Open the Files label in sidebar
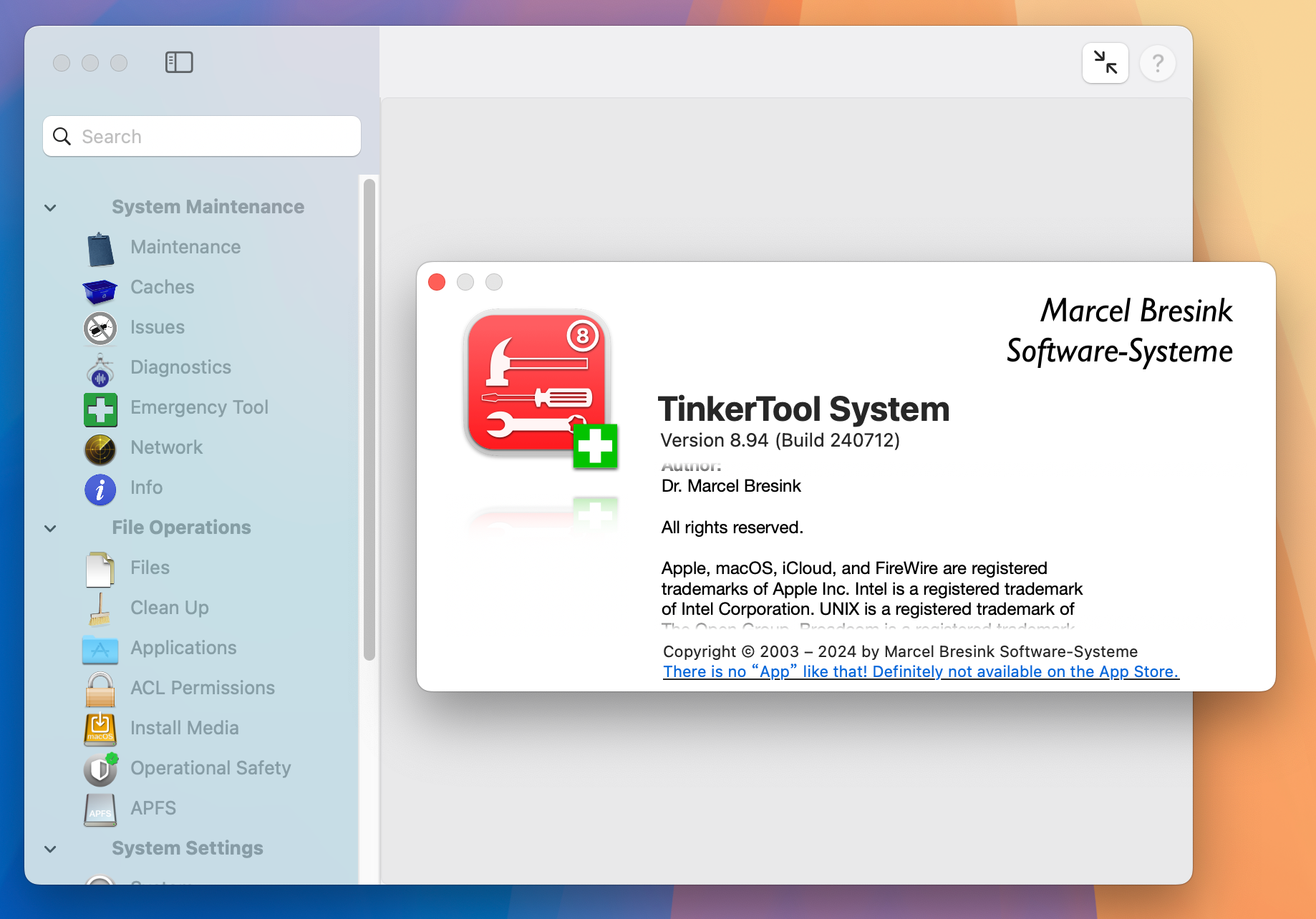The height and width of the screenshot is (919, 1316). [x=150, y=568]
